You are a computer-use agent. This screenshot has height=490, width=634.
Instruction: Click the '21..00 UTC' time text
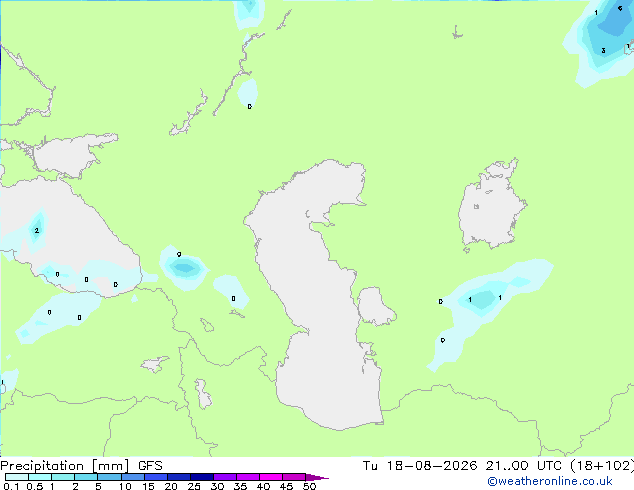tap(523, 466)
